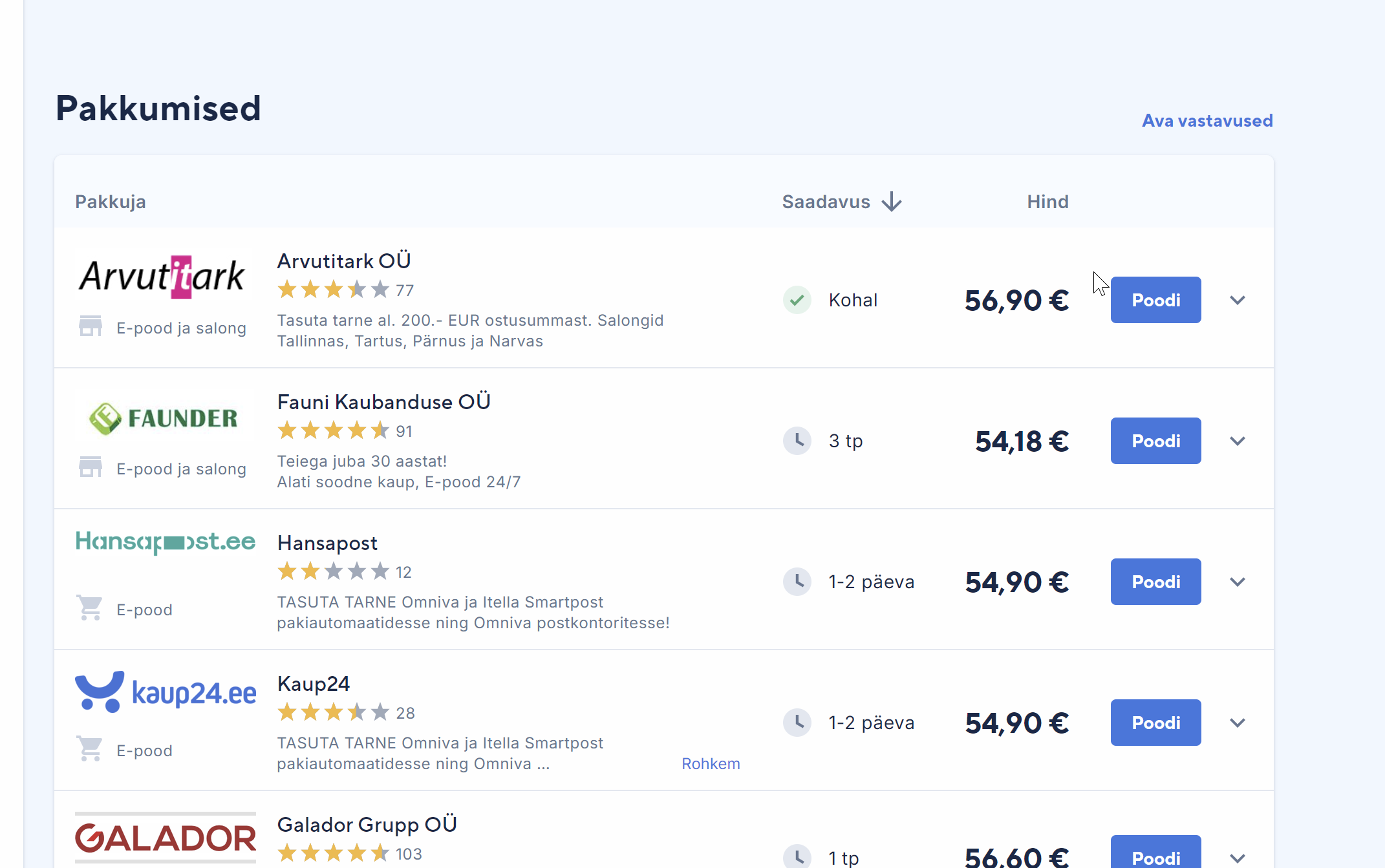Click Hansapost TASUTA TARNE Omniva description text
Image resolution: width=1385 pixels, height=868 pixels.
(x=473, y=612)
